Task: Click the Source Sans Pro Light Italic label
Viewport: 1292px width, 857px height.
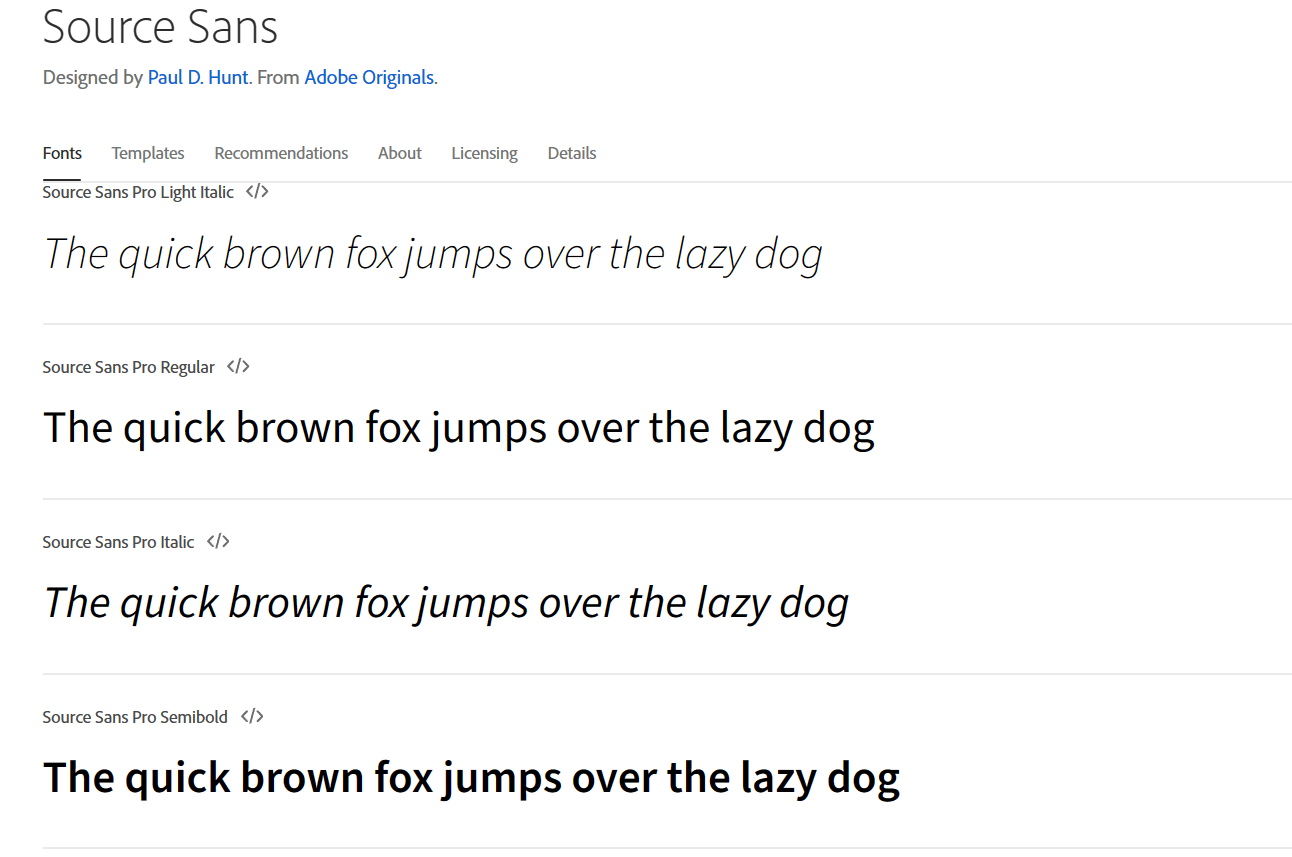Action: pyautogui.click(x=138, y=192)
